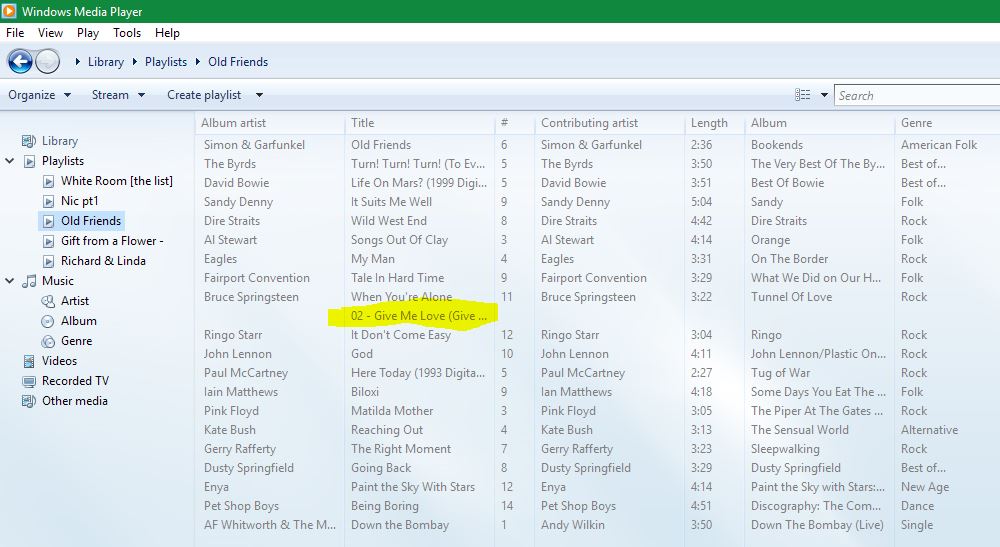This screenshot has height=547, width=1000.
Task: Open the File menu
Action: (x=15, y=33)
